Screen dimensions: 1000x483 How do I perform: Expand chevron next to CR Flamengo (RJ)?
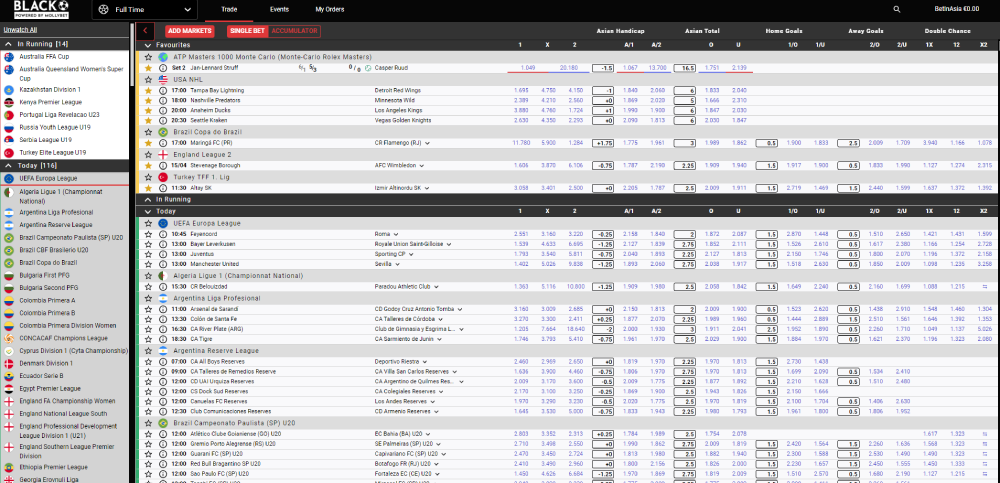click(x=427, y=143)
